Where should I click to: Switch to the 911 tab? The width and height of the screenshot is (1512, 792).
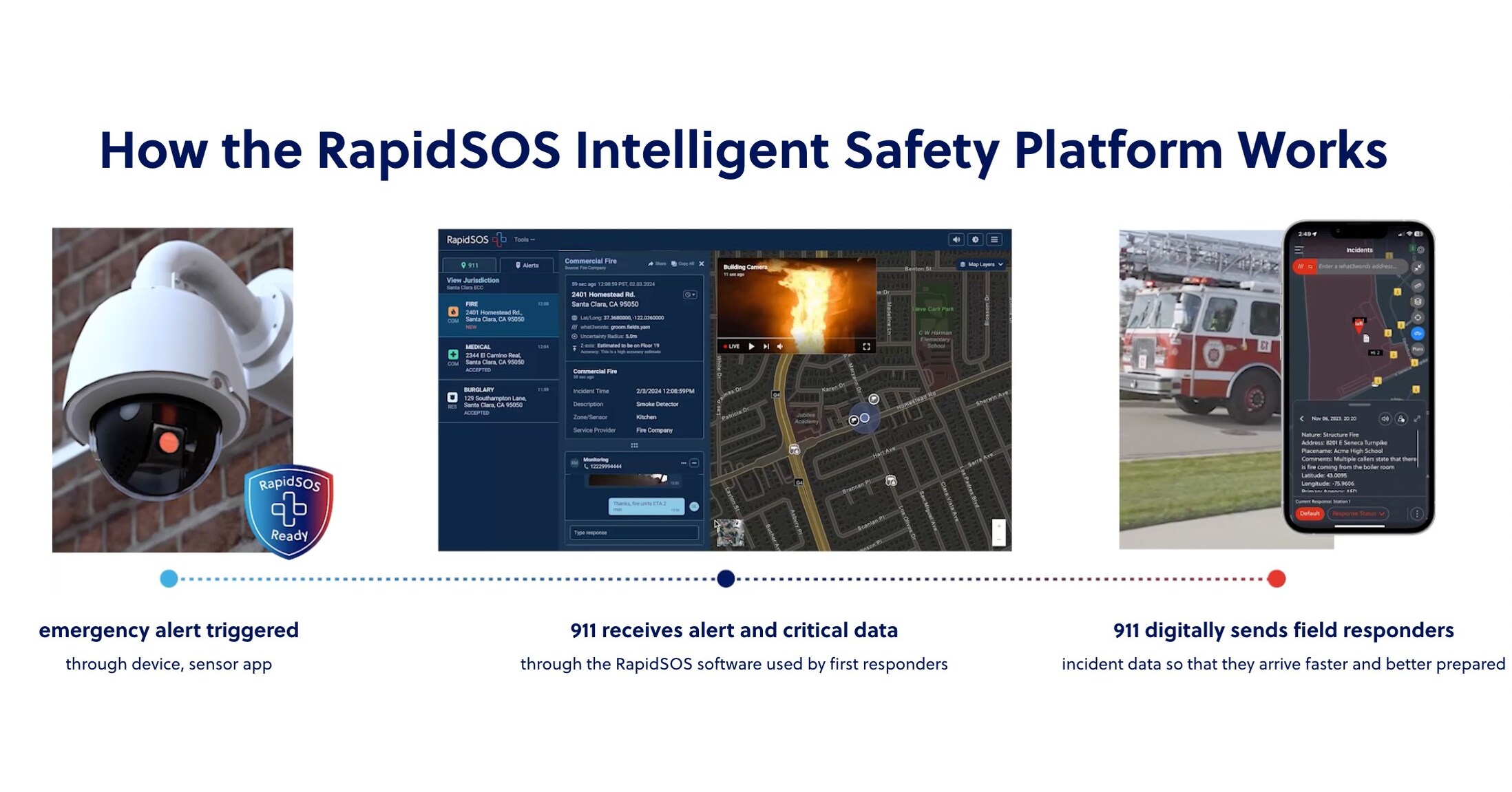470,265
